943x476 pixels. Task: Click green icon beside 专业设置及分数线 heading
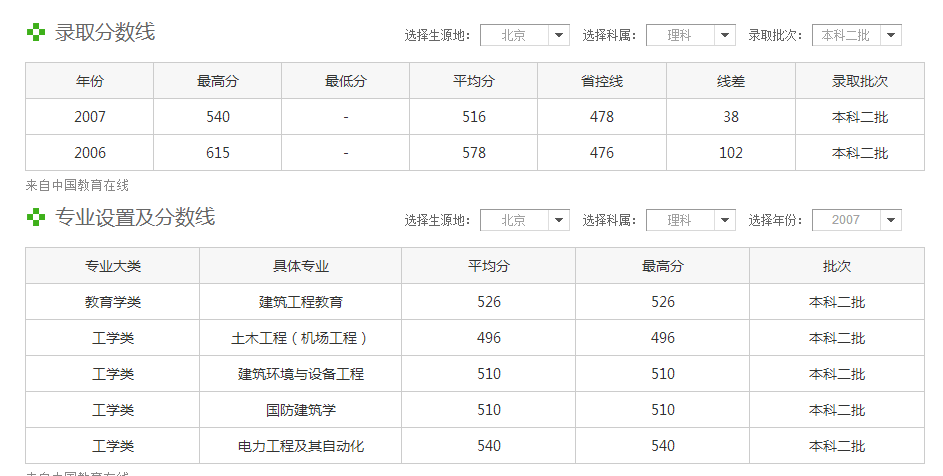point(36,217)
